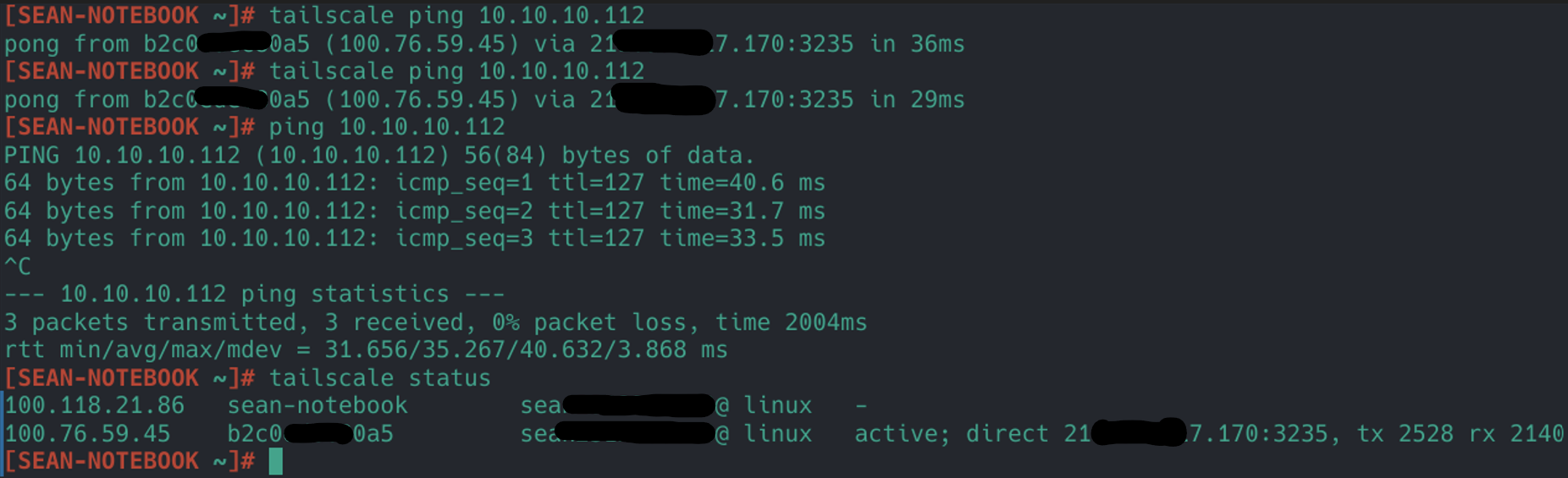This screenshot has height=478, width=1568.
Task: Click "36ms" in the first pong line
Action: click(x=937, y=44)
